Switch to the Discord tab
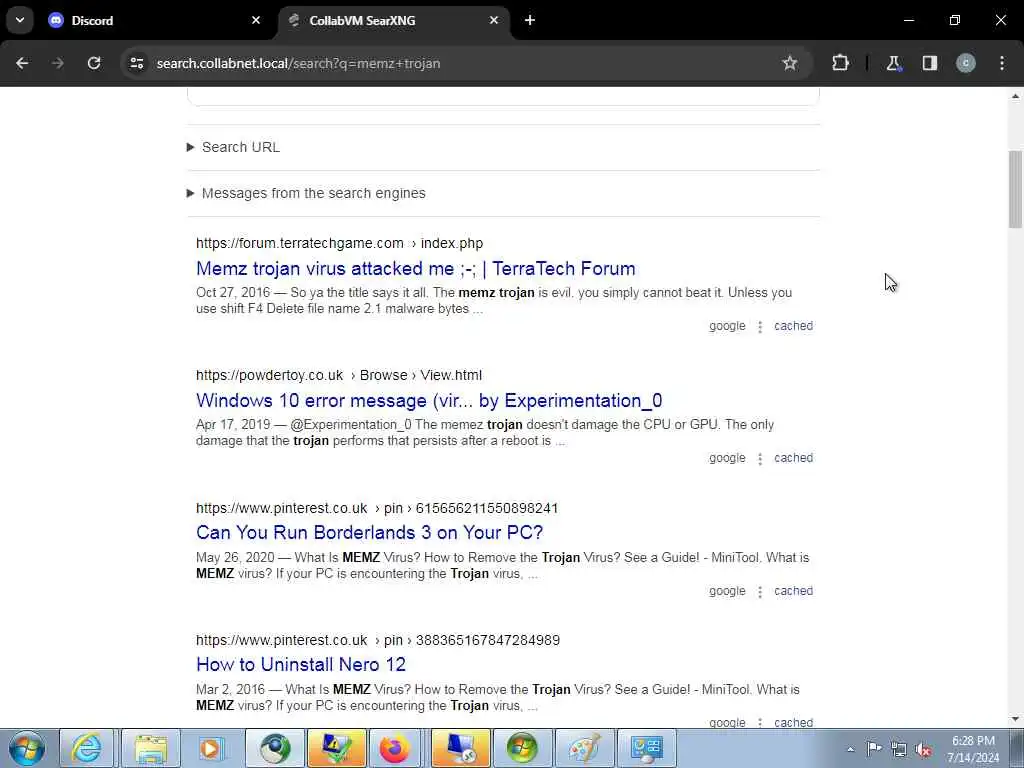The height and width of the screenshot is (768, 1024). 153,20
